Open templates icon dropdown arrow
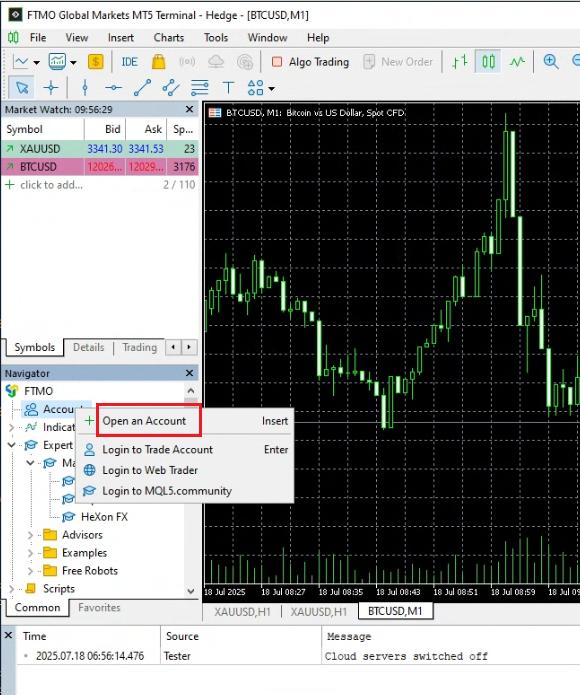Viewport: 580px width, 695px height. point(74,62)
